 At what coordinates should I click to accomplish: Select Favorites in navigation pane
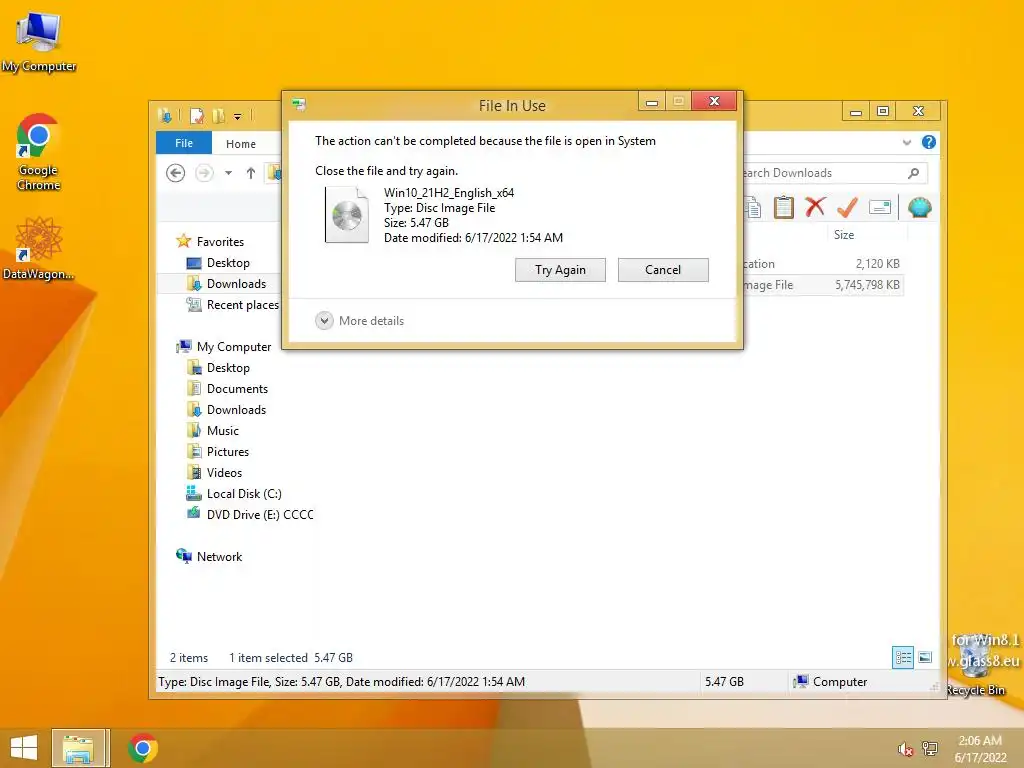220,242
